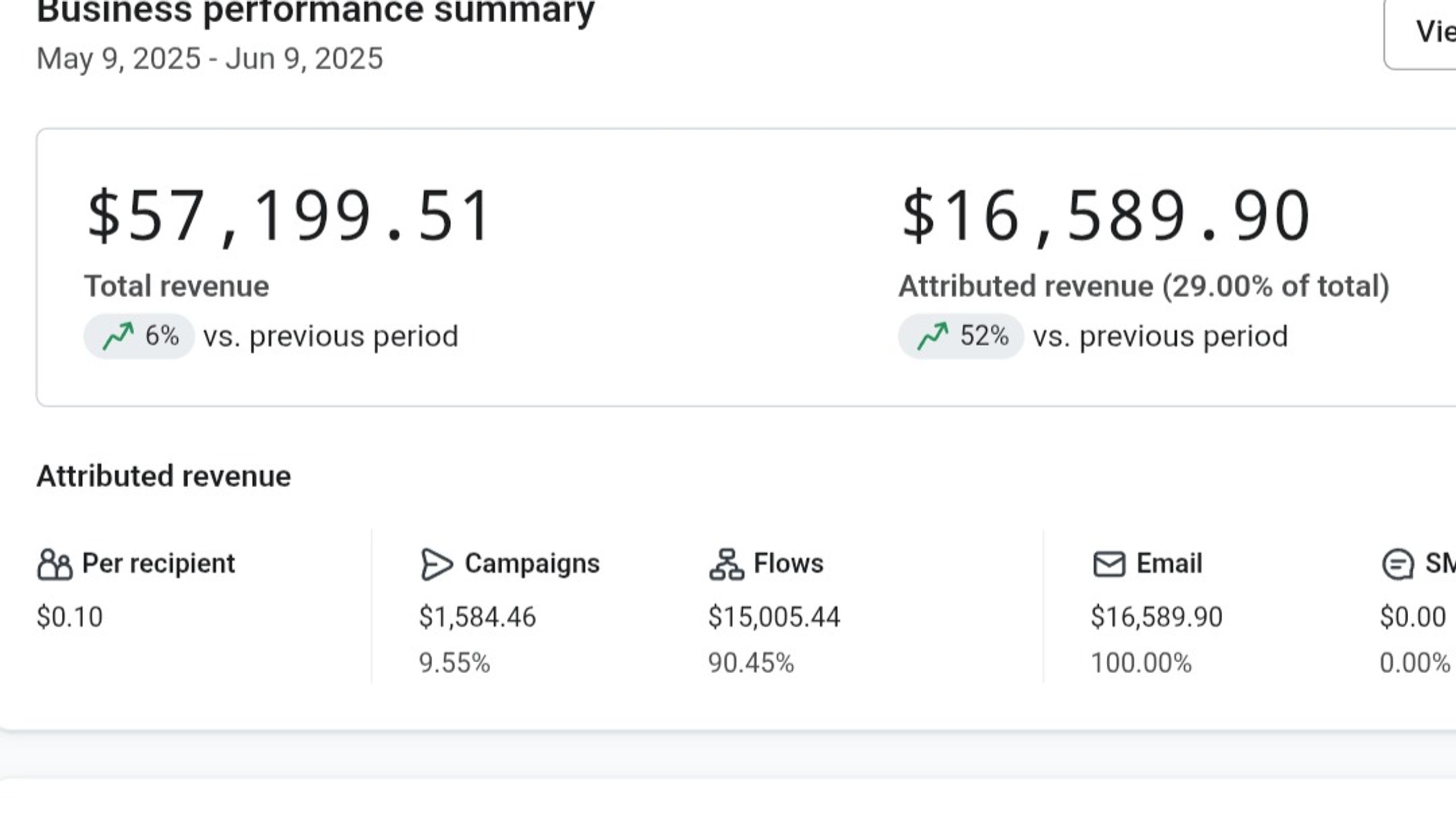
Task: Click the Attributed revenue section heading
Action: point(164,476)
